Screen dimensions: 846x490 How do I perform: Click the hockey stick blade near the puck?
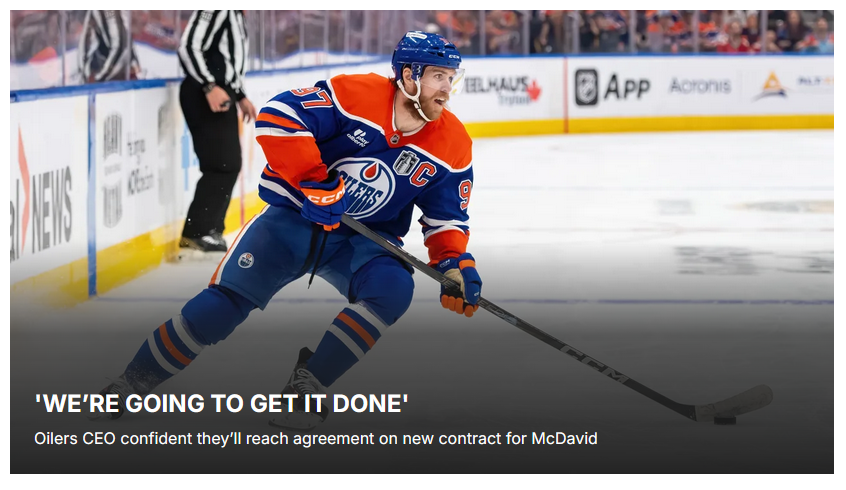pos(734,404)
